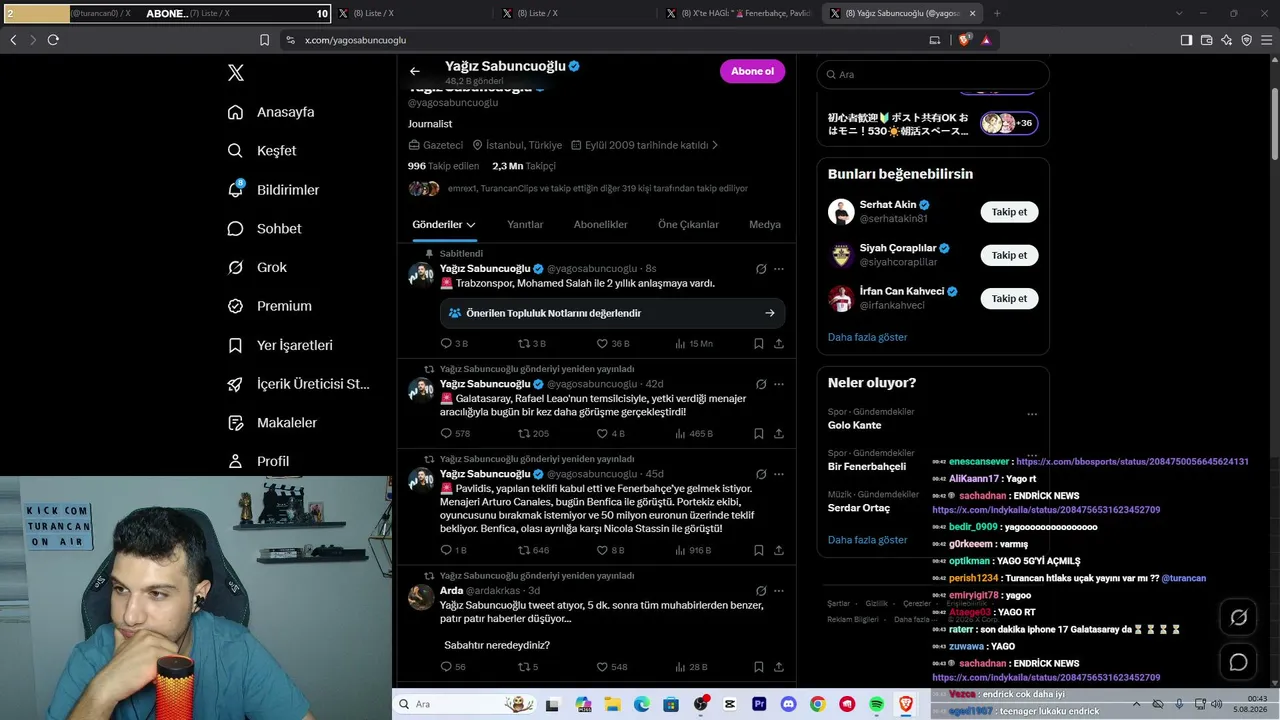Bookmark the Pavlidis tweet
Image resolution: width=1280 pixels, height=720 pixels.
759,550
